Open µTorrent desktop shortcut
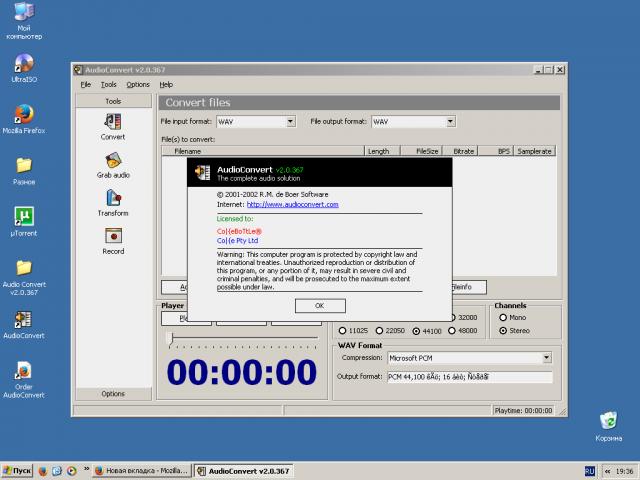 [x=24, y=218]
